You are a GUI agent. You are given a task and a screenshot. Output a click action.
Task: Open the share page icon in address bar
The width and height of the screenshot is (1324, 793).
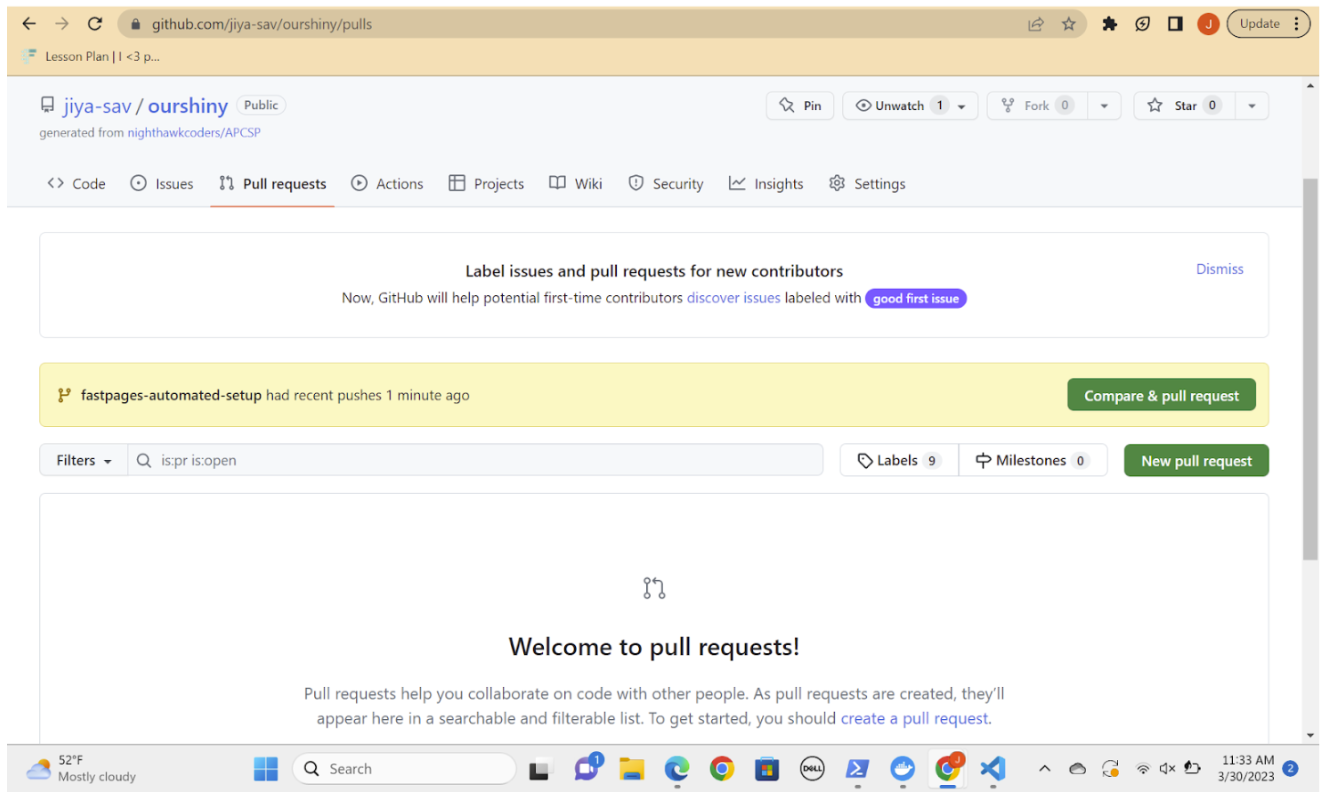[1036, 24]
